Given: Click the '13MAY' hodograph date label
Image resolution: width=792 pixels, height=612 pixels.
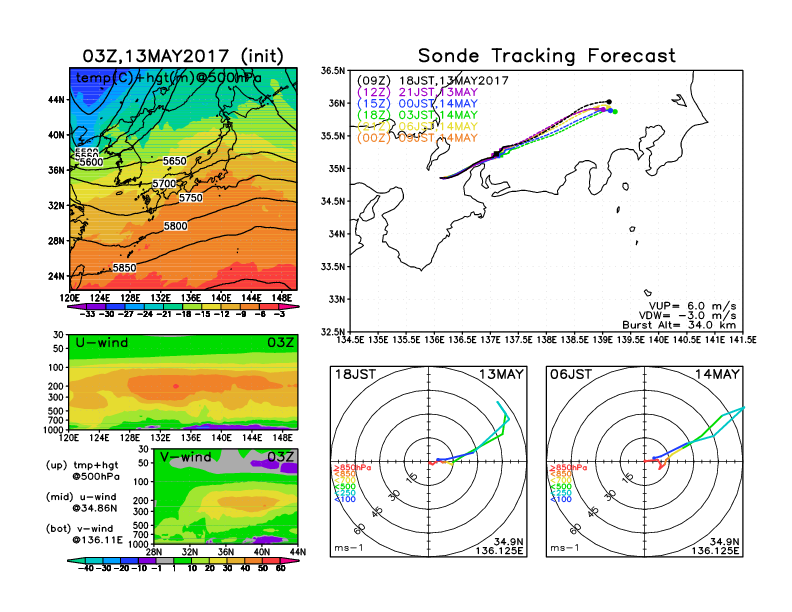Looking at the screenshot, I should coord(501,374).
